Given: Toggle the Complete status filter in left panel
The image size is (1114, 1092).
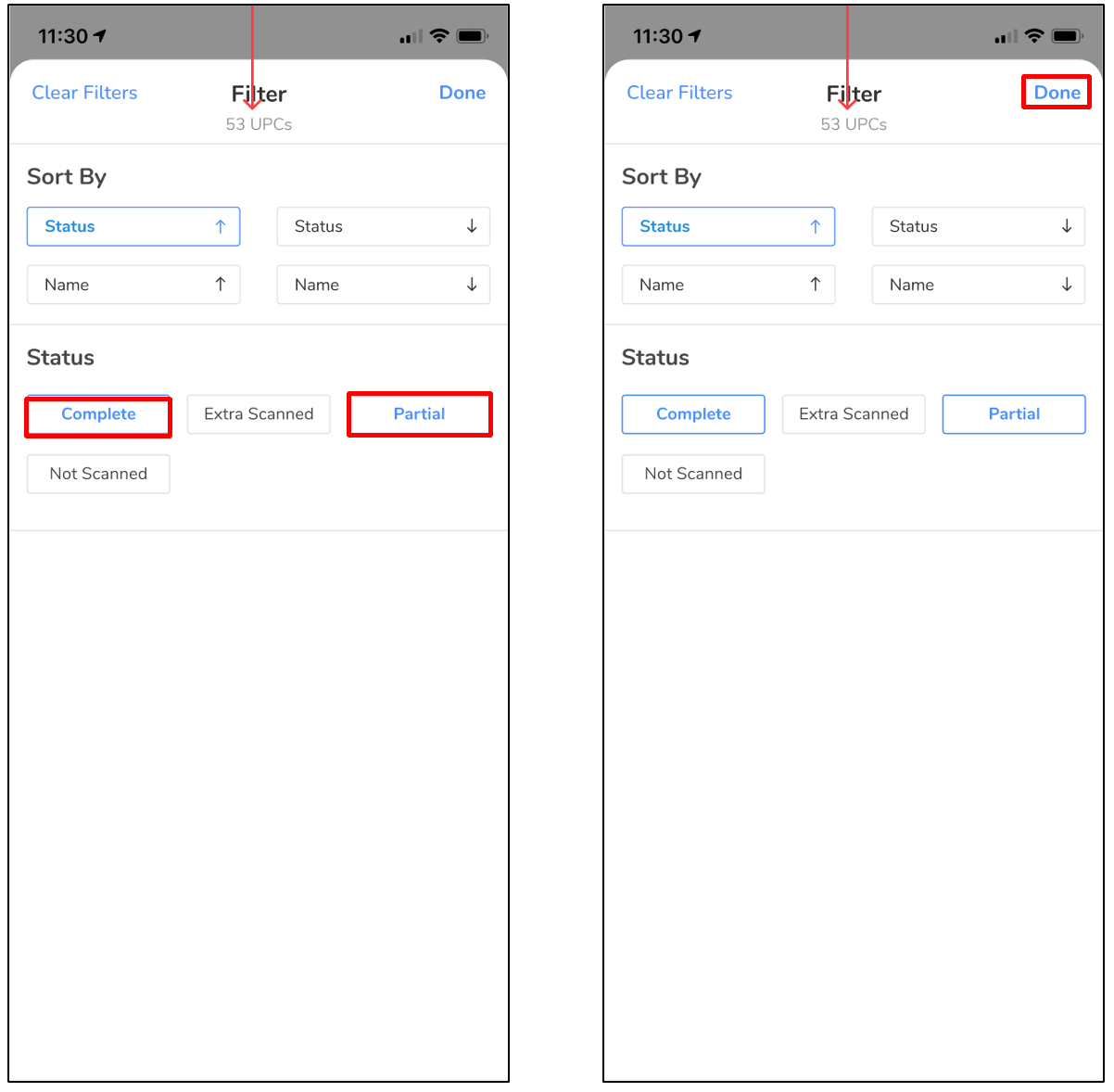Looking at the screenshot, I should (x=98, y=414).
